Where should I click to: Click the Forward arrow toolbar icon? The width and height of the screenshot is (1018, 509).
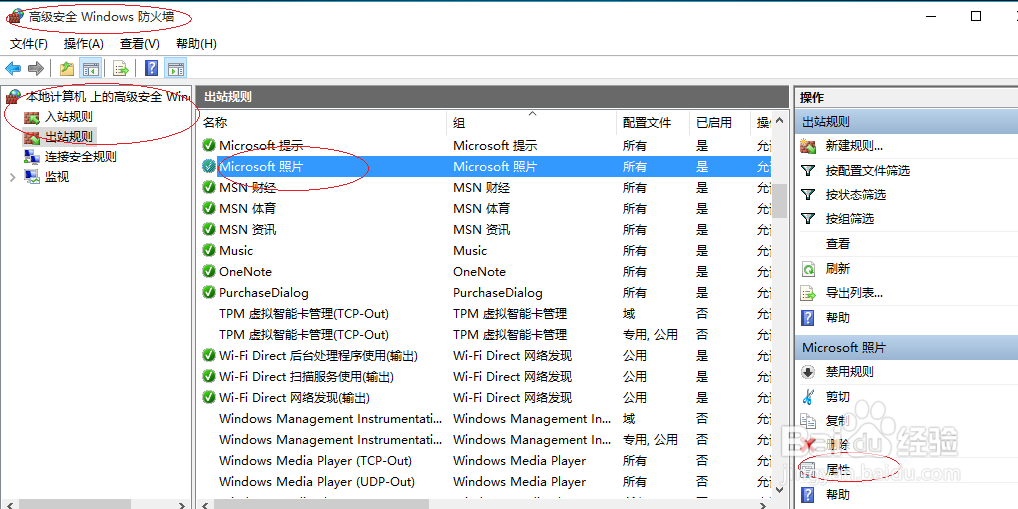click(x=36, y=68)
